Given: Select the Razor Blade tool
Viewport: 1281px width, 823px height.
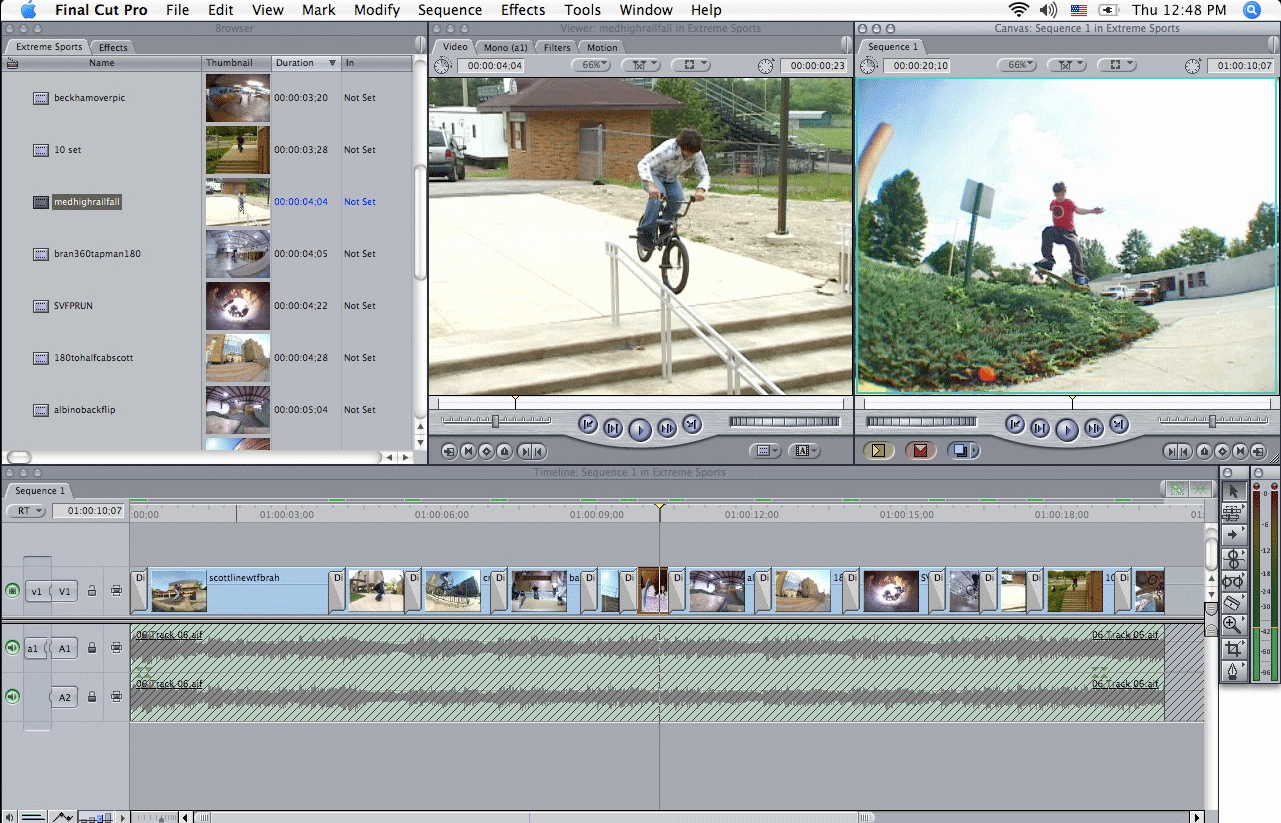Looking at the screenshot, I should click(x=1233, y=603).
